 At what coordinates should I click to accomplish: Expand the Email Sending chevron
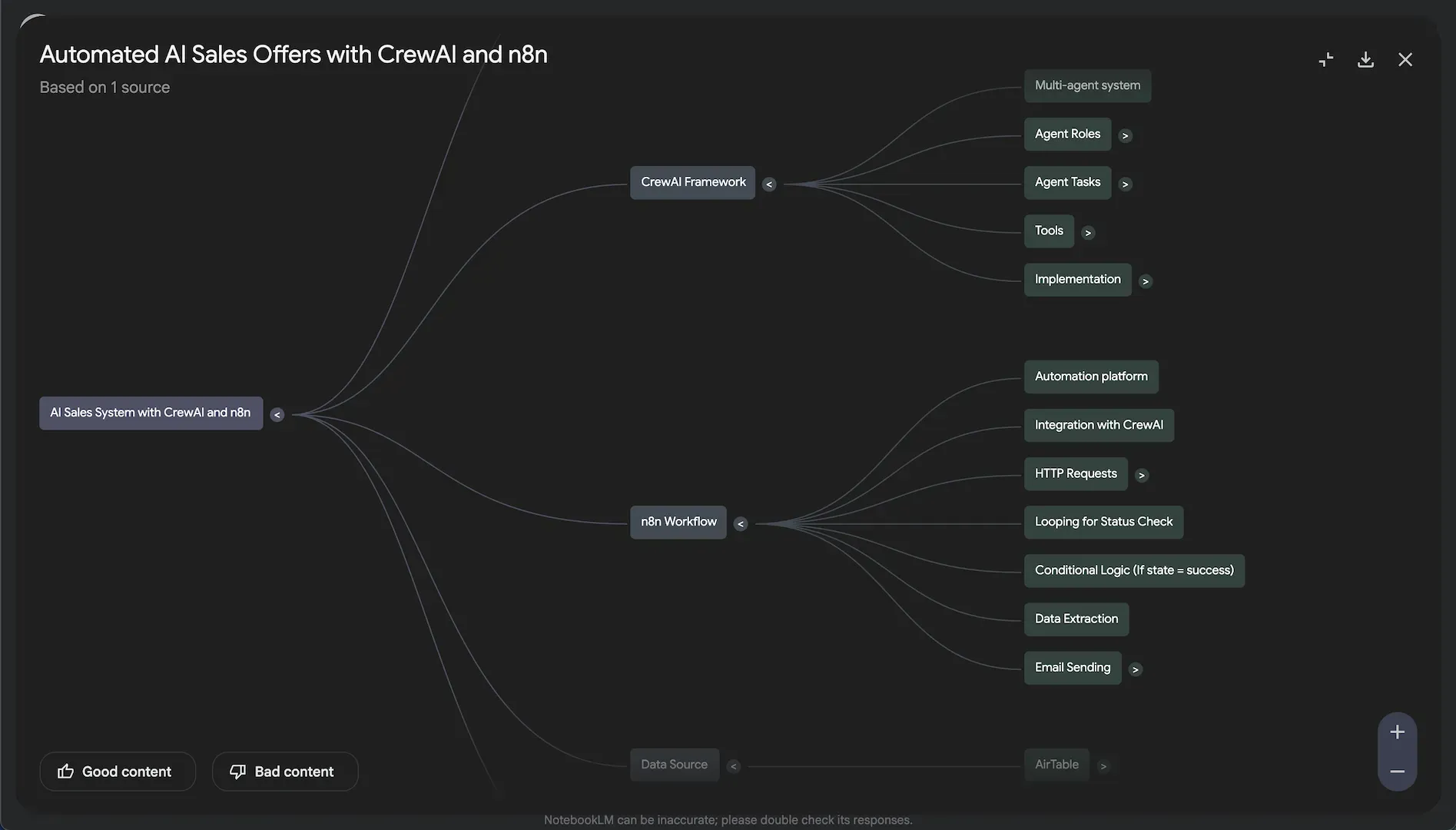(x=1136, y=669)
